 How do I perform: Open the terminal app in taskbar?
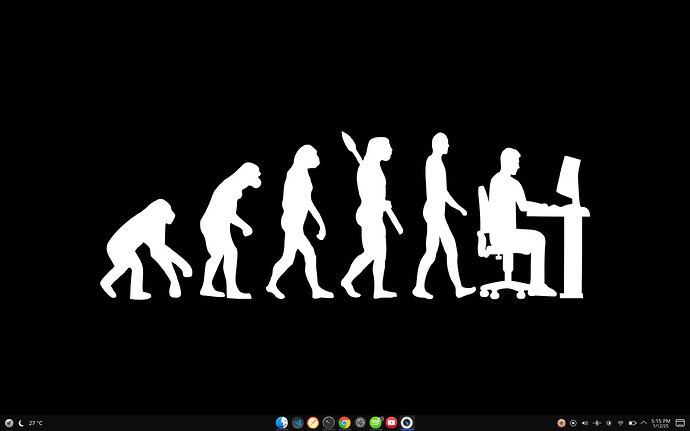pyautogui.click(x=329, y=423)
